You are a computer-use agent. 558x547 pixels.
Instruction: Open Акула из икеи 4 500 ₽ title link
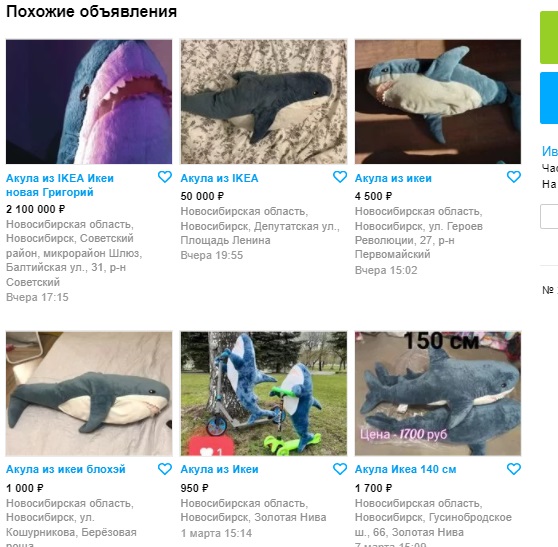click(393, 178)
